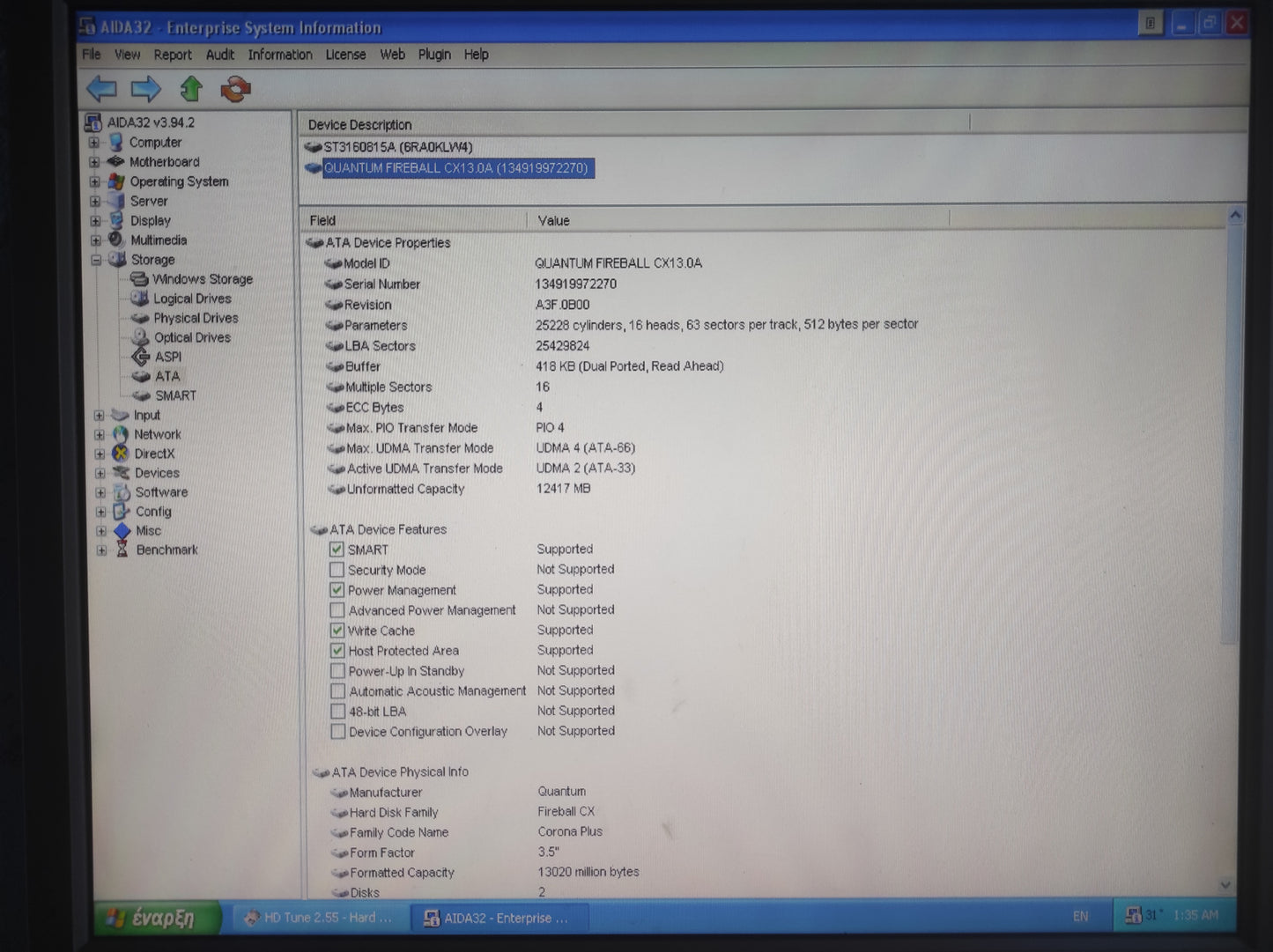Click the vertical scrollbar up arrow
The image size is (1273, 952).
(x=1234, y=214)
